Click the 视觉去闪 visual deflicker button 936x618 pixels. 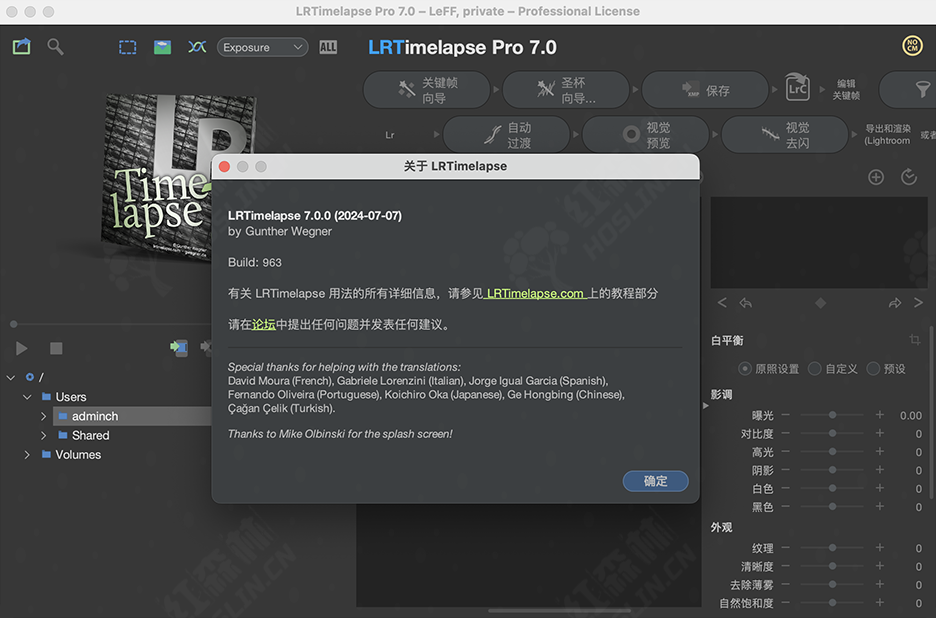[784, 135]
